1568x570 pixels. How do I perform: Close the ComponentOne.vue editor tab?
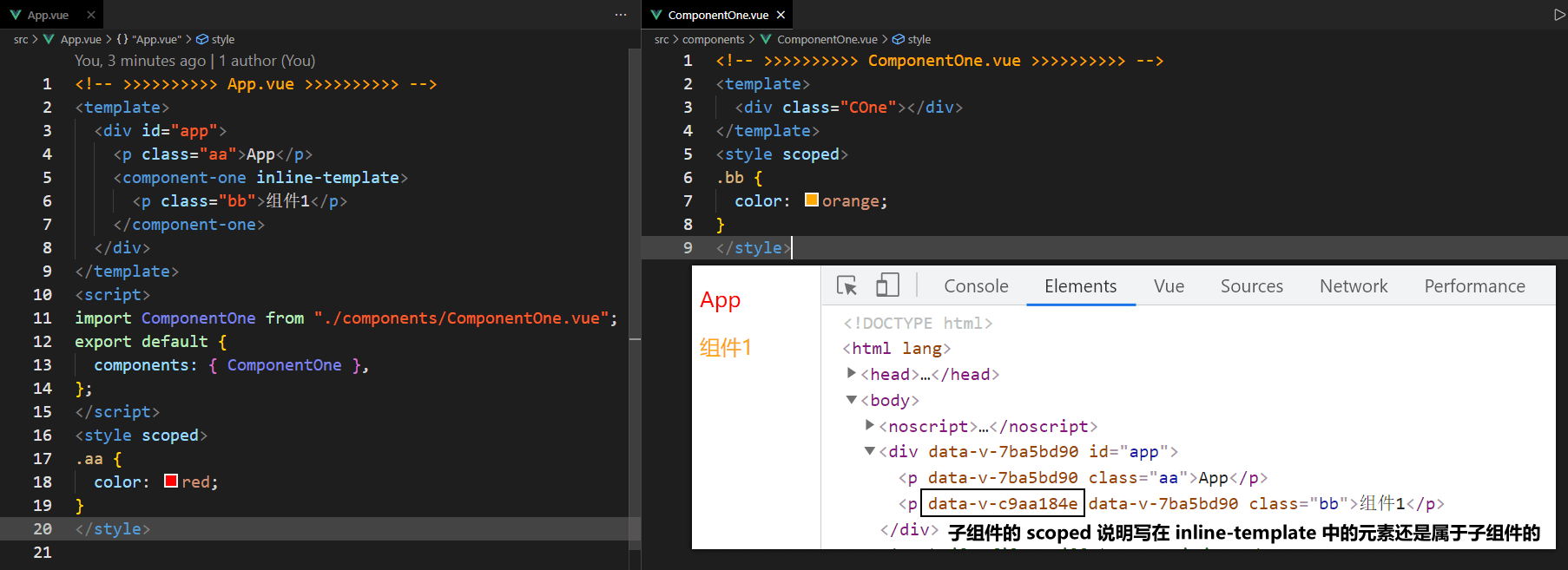pos(781,15)
